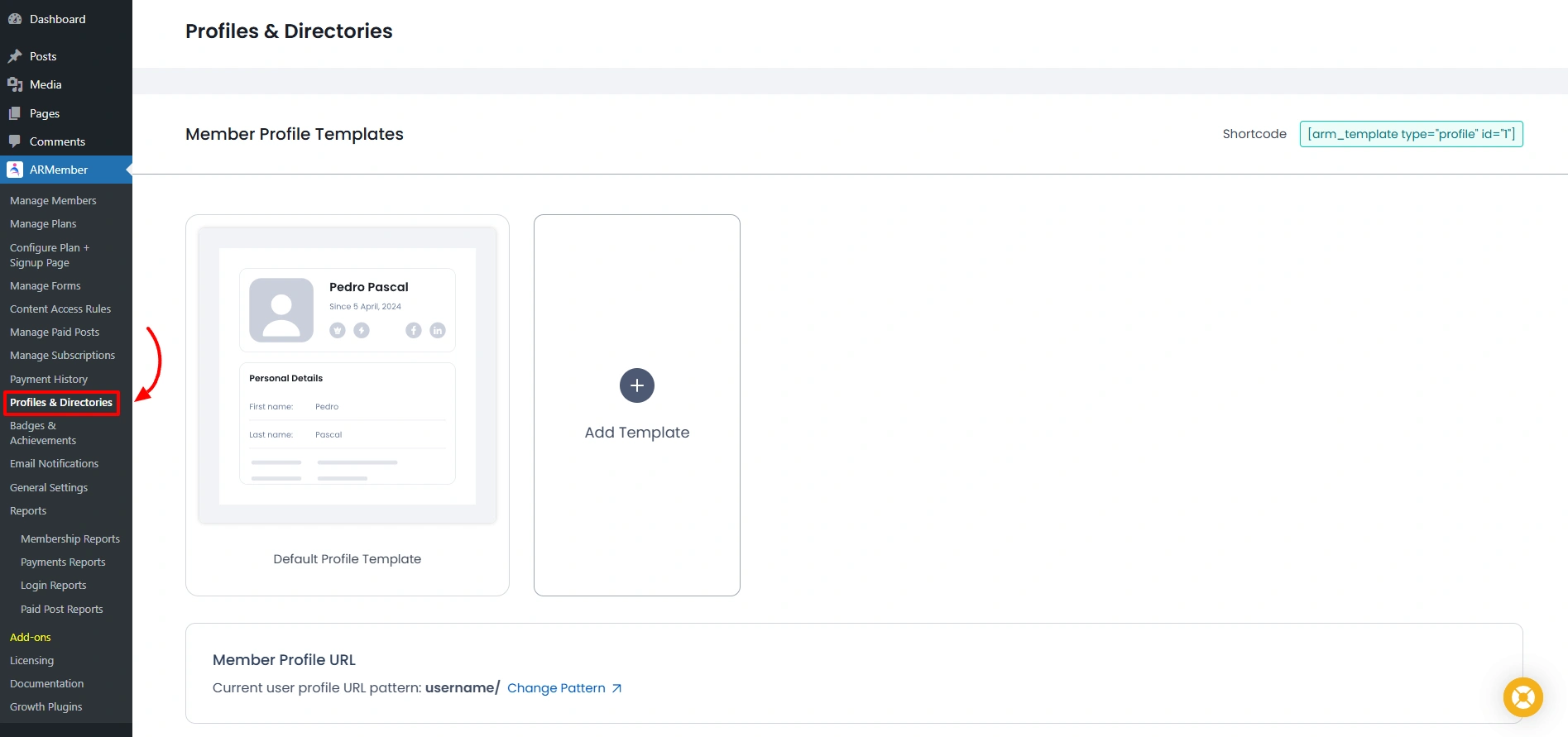Screen dimensions: 1568x737
Task: Go to Licensing
Action: click(32, 660)
